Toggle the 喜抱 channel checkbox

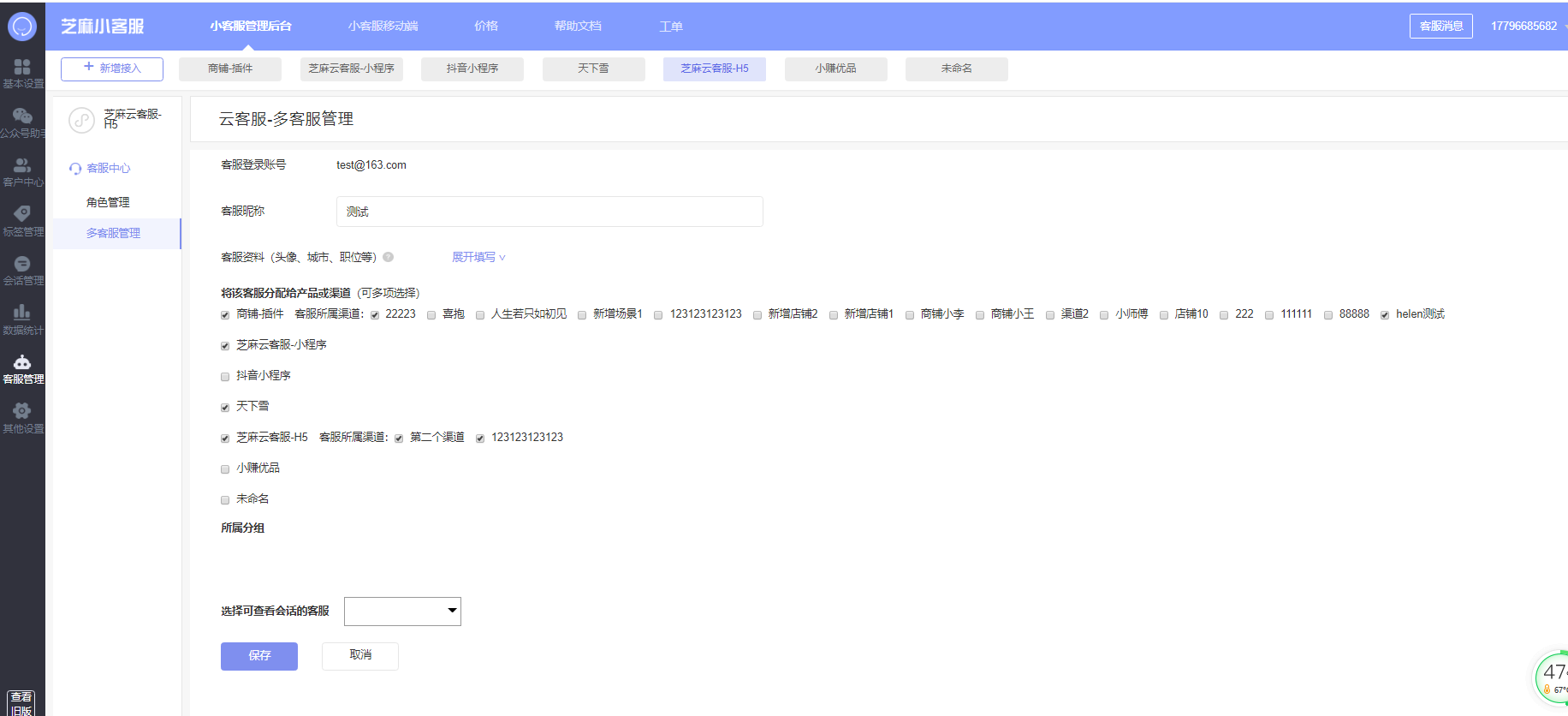[x=431, y=315]
